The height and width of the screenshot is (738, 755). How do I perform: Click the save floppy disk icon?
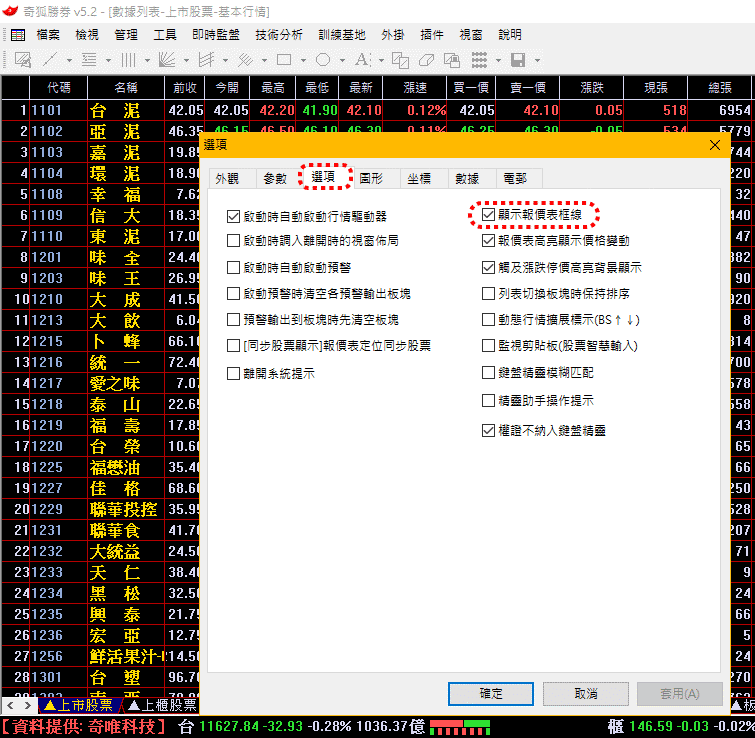pos(518,60)
